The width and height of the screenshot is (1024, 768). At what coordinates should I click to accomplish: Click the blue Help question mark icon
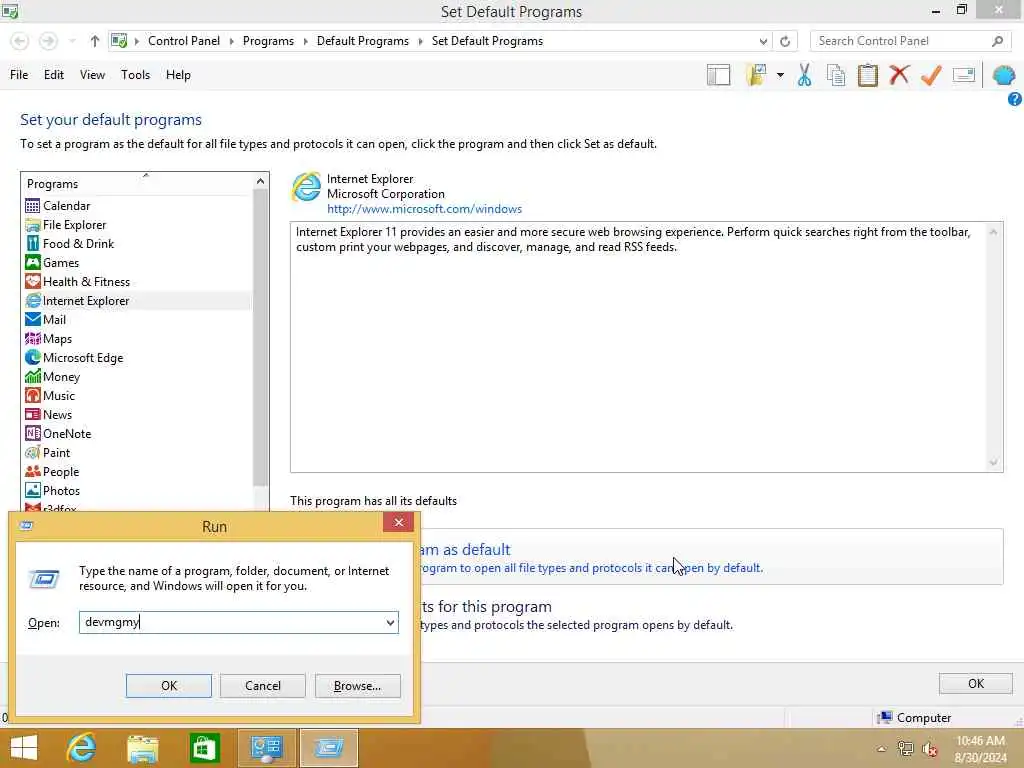tap(1014, 99)
